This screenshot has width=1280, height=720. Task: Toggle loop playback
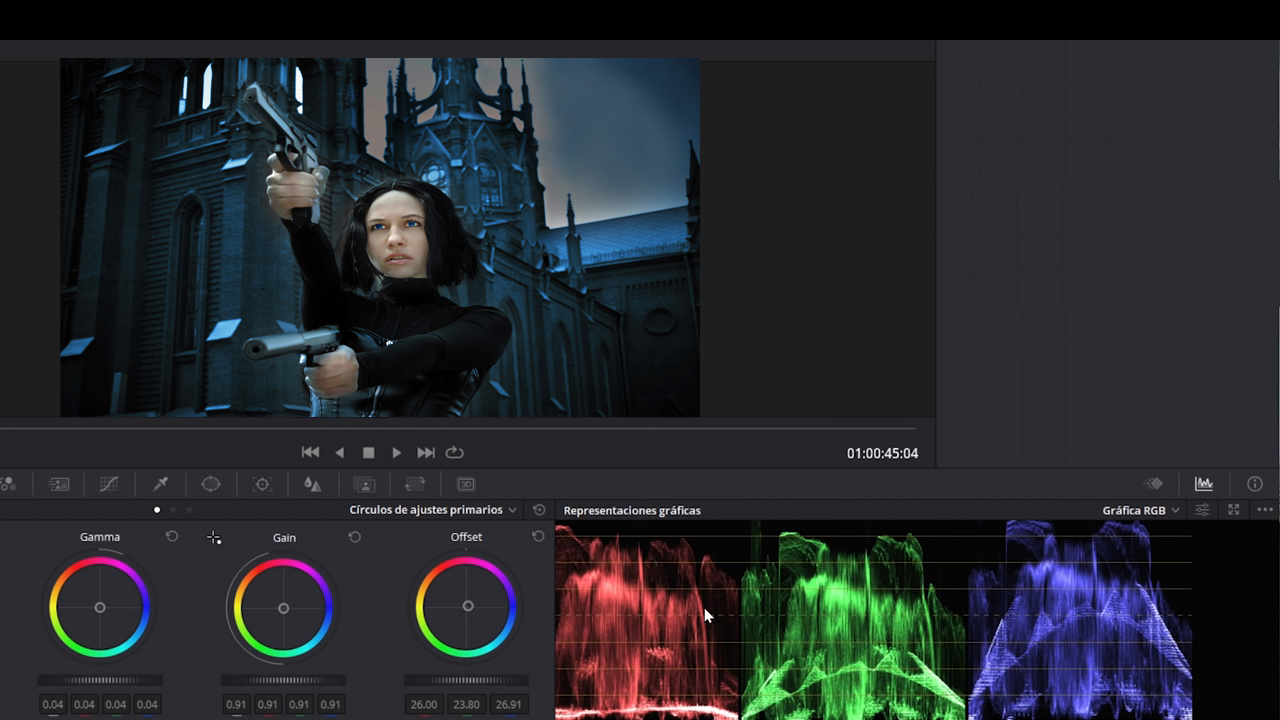click(x=455, y=453)
